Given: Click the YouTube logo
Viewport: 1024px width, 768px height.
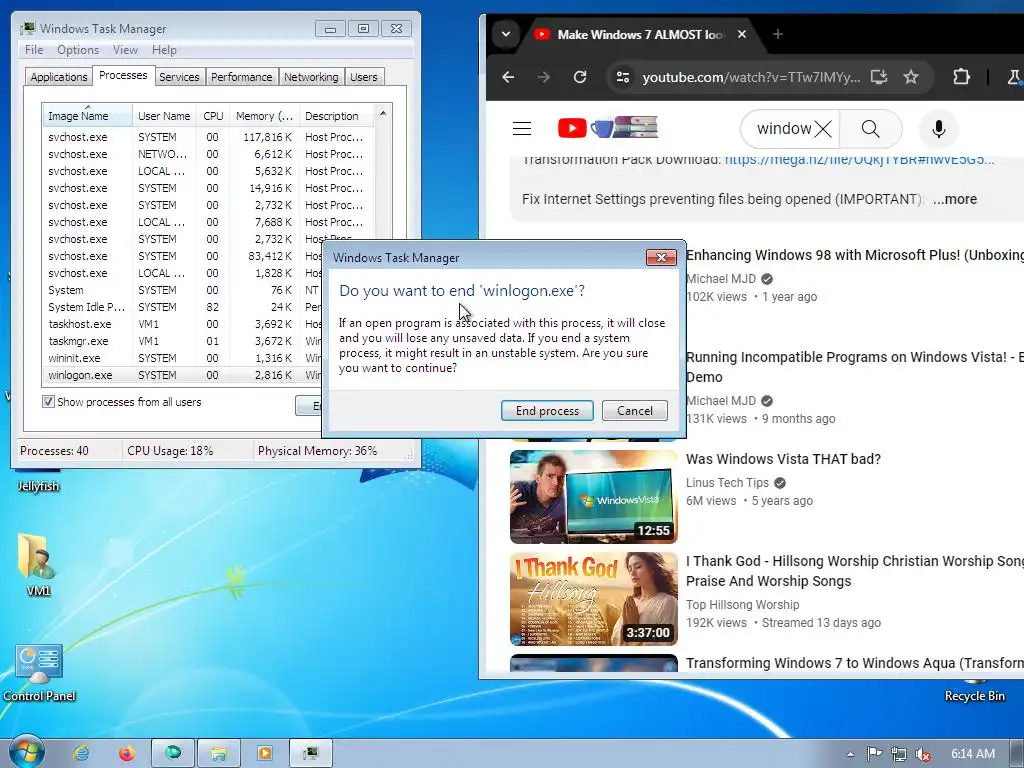Looking at the screenshot, I should tap(607, 128).
